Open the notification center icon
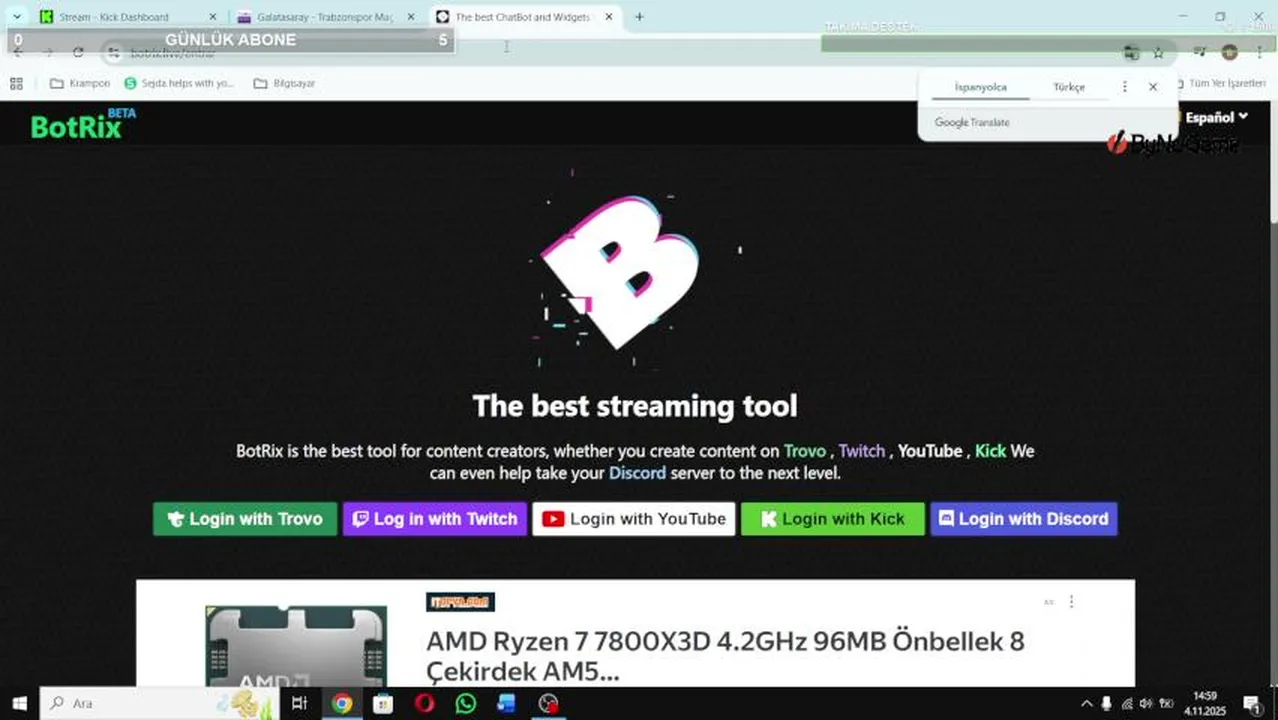 (1251, 704)
